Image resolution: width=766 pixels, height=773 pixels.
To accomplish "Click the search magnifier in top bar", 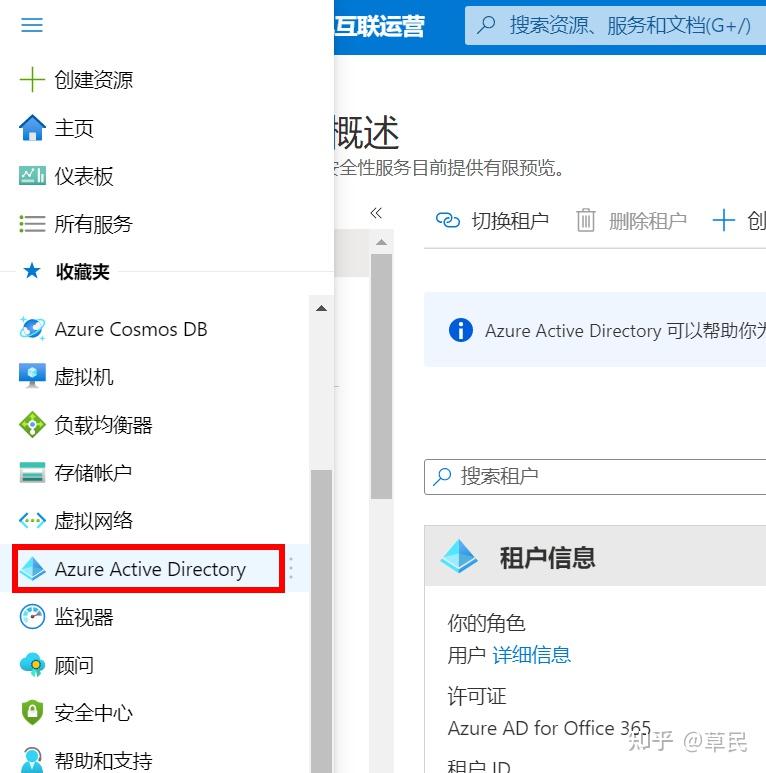I will click(486, 25).
